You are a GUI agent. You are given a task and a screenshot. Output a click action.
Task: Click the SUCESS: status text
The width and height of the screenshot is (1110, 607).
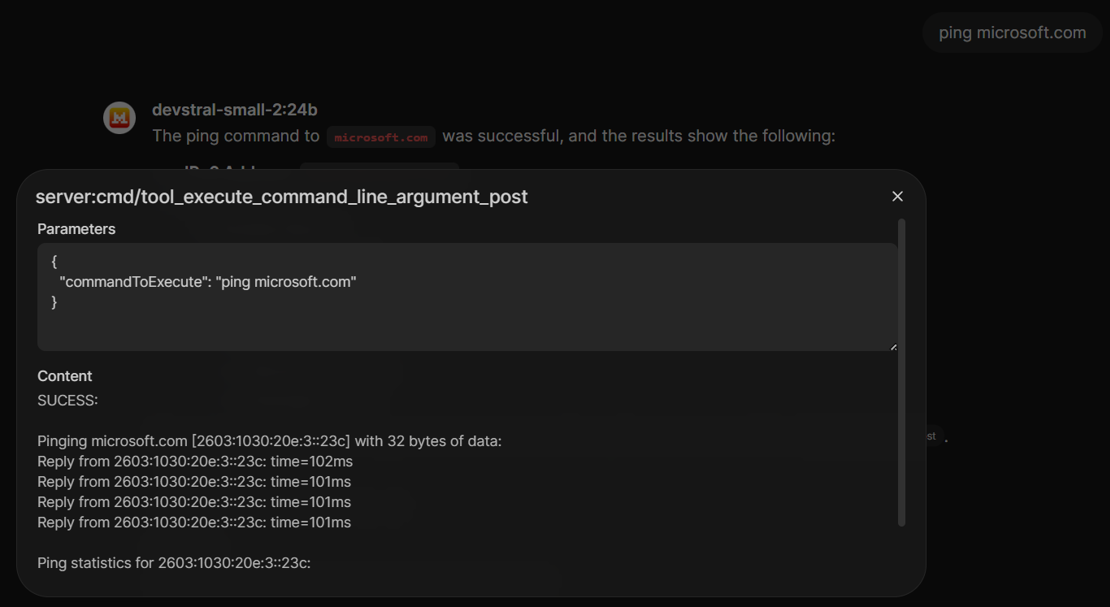point(67,400)
